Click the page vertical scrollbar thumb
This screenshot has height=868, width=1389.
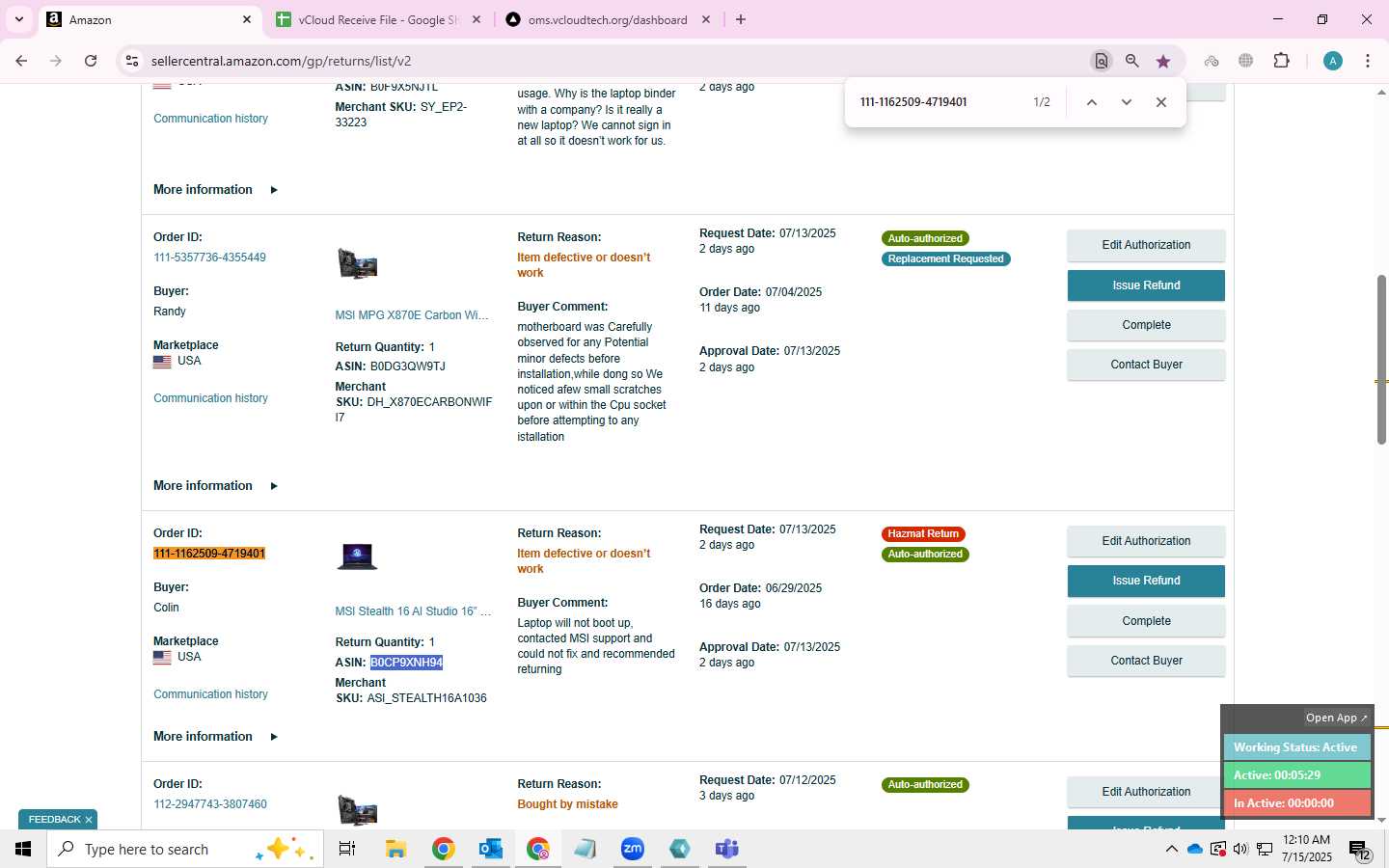[x=1381, y=360]
